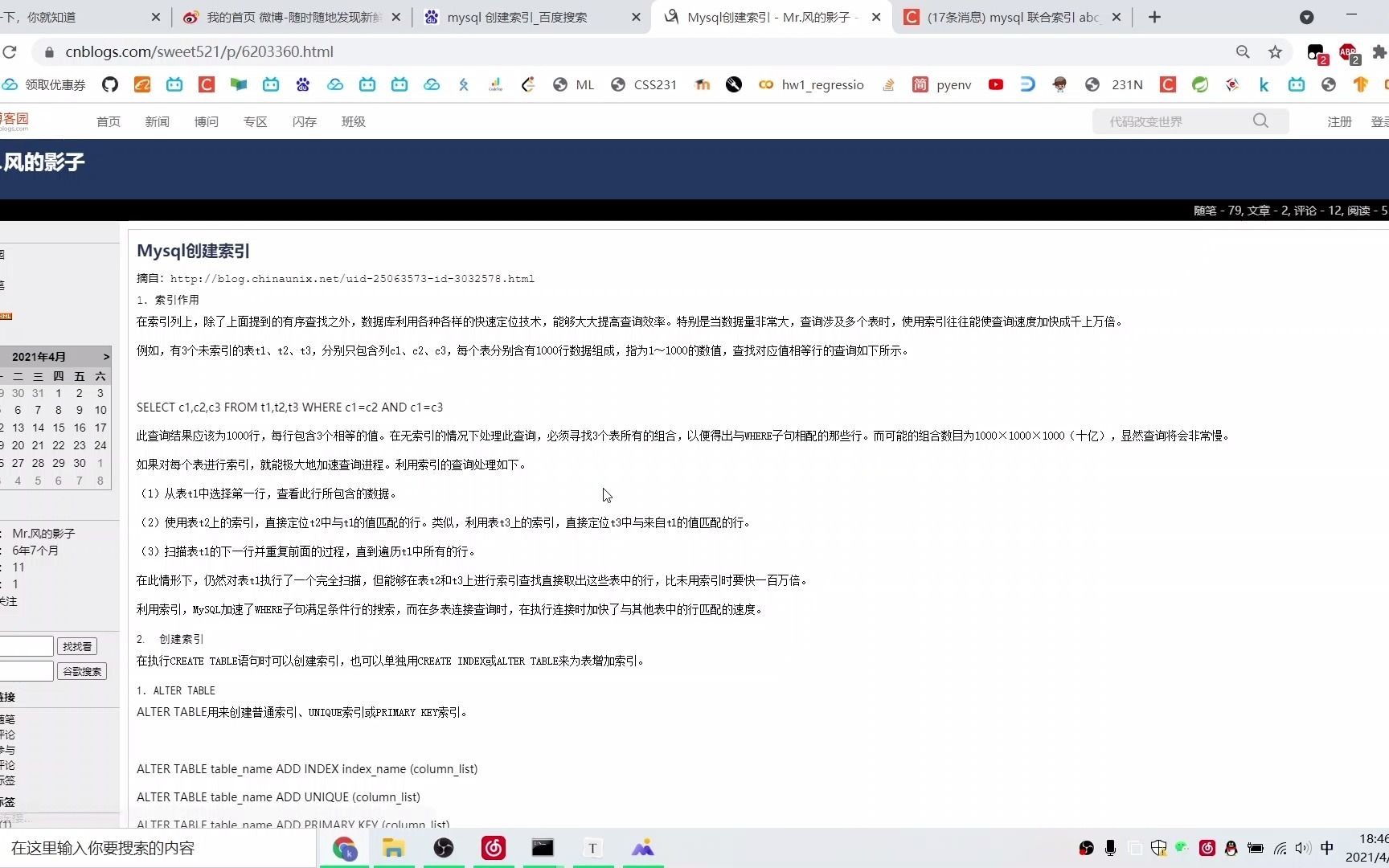Open the CSDN bookmark icon
The width and height of the screenshot is (1389, 868).
pyautogui.click(x=206, y=84)
